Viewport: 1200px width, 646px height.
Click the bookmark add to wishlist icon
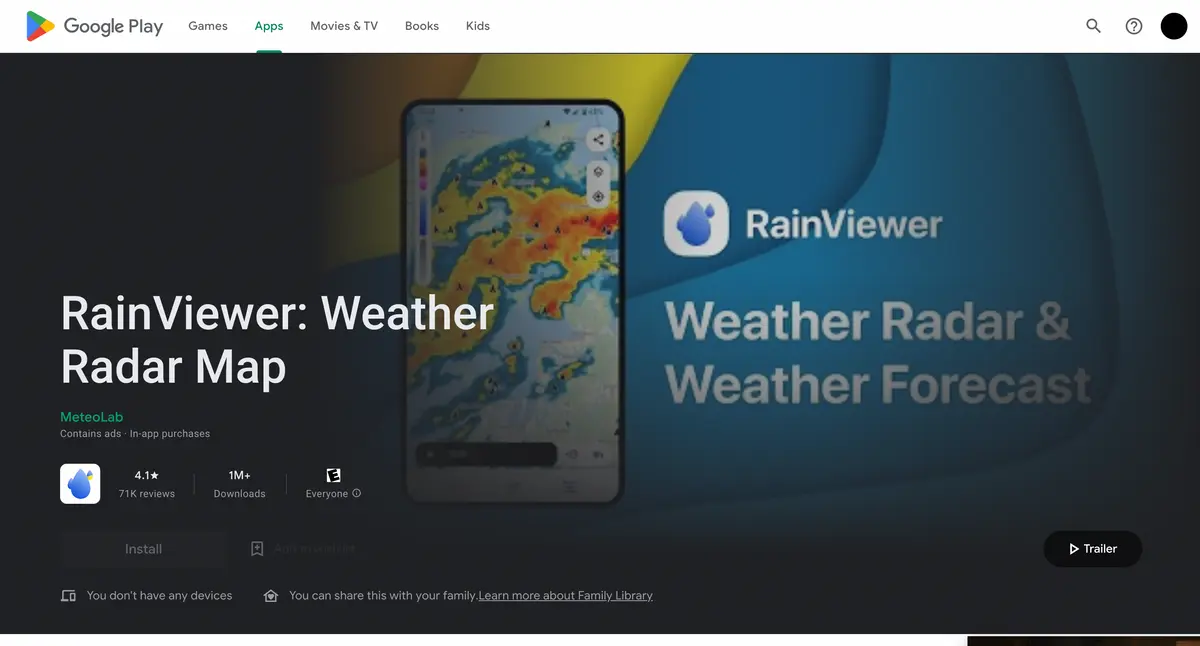point(257,549)
